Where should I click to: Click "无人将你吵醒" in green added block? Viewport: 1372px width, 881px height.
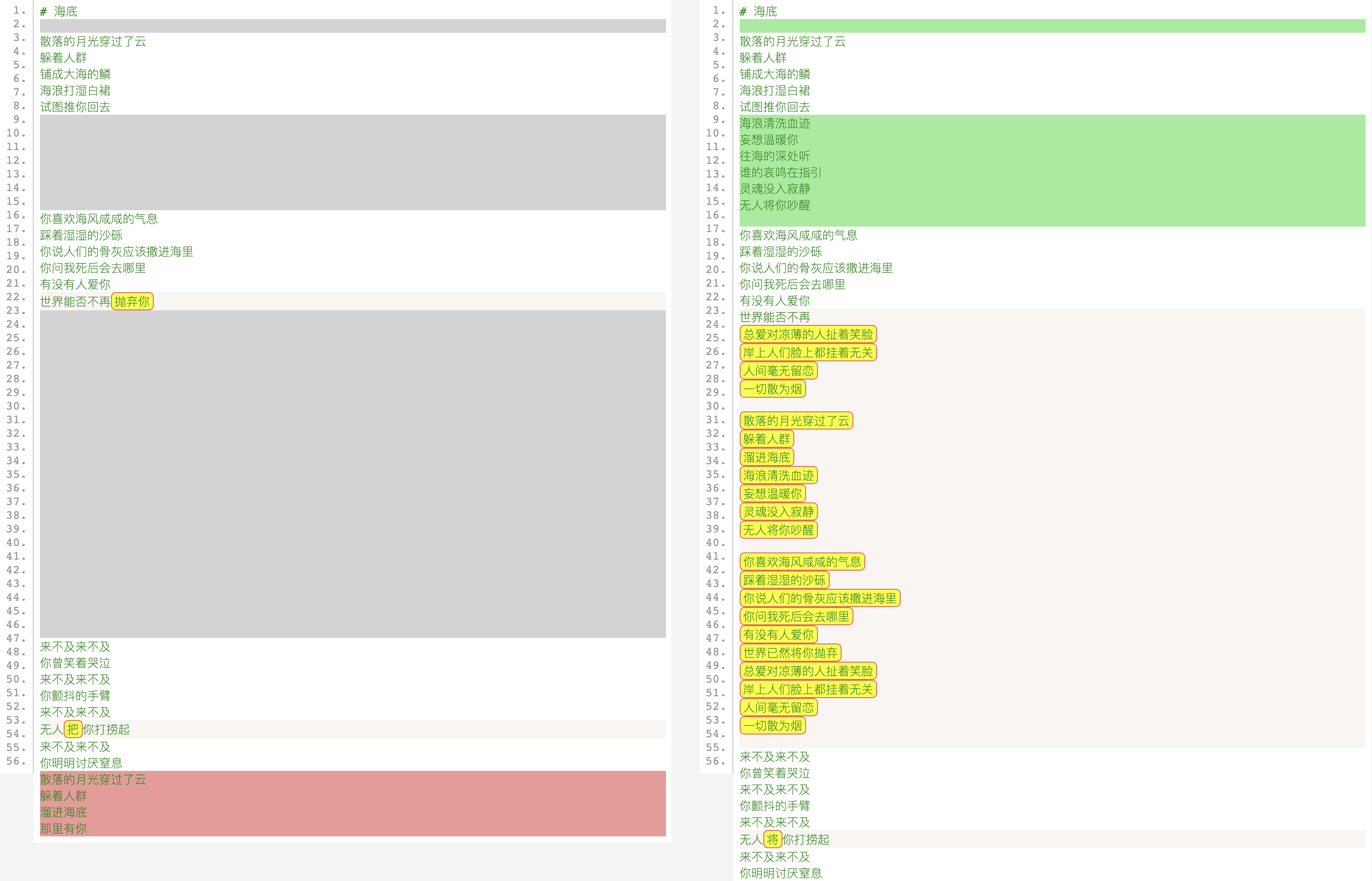click(x=774, y=205)
